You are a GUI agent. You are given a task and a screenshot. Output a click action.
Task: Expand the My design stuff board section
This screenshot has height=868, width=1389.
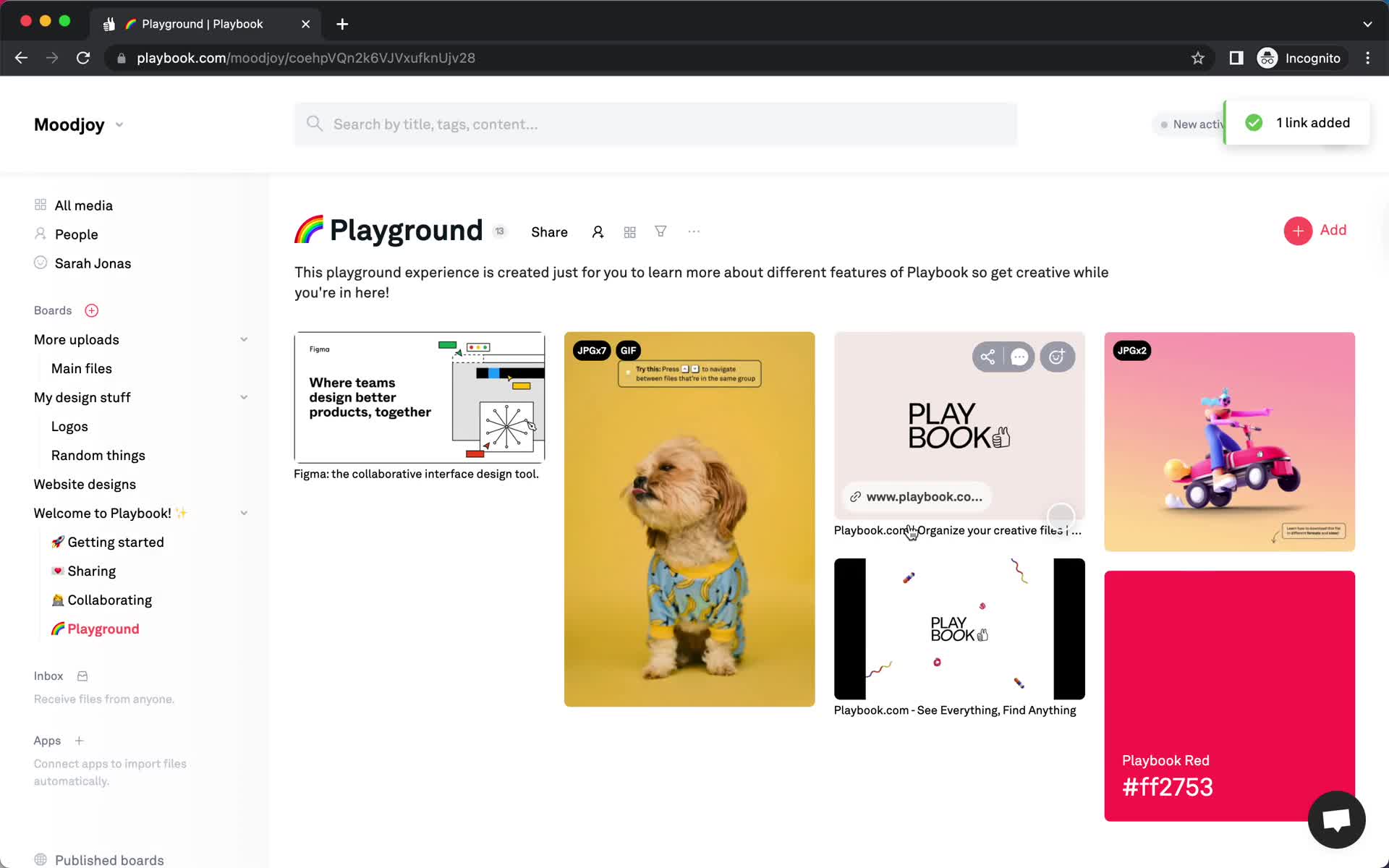coord(242,397)
